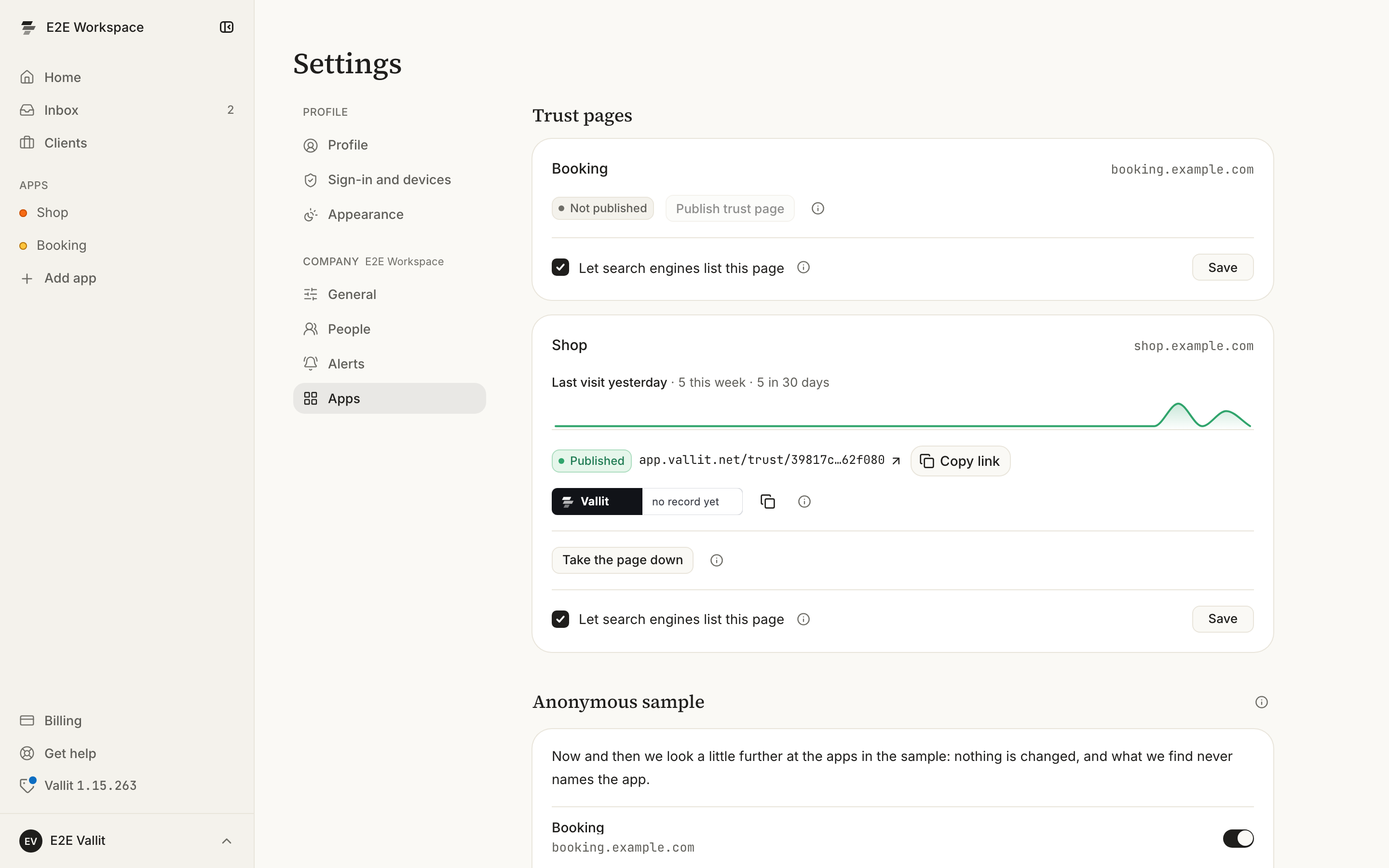Image resolution: width=1389 pixels, height=868 pixels.
Task: Select the Apps settings tab
Action: [389, 398]
